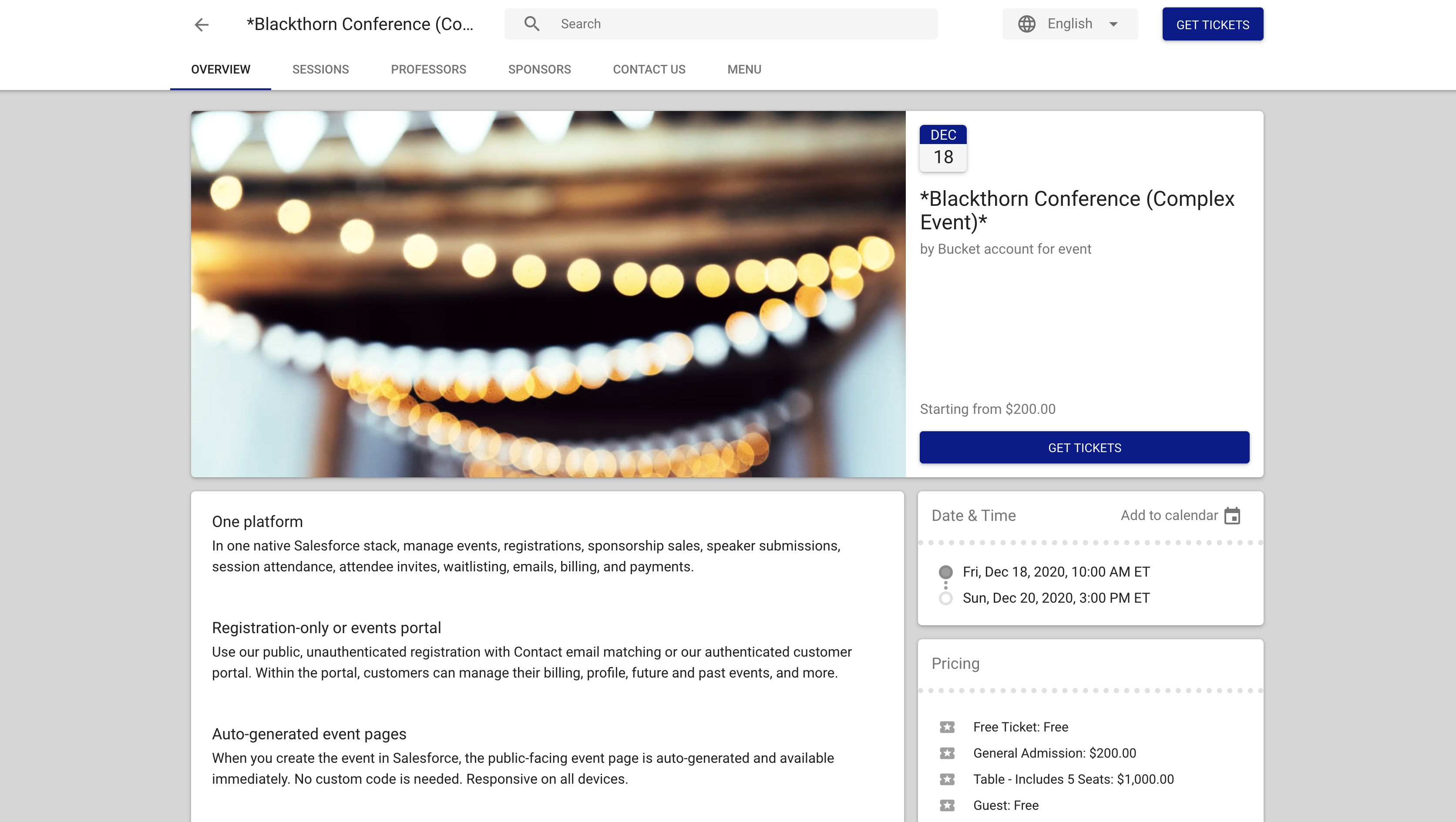Click the paragraph starting 'Use our public, unauthenticated'

point(531,663)
